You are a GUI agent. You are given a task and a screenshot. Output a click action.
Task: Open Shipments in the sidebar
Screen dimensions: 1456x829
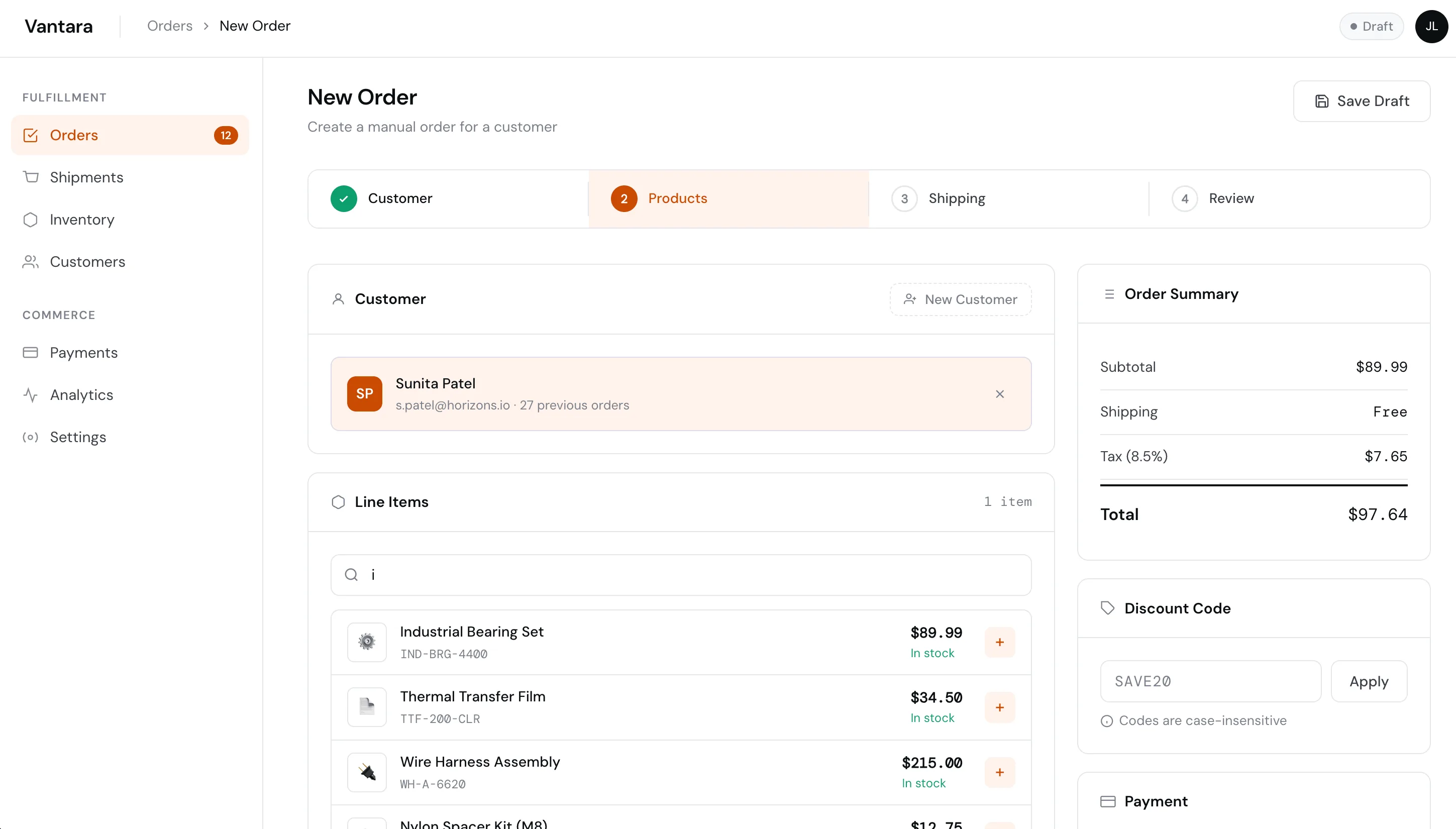tap(130, 177)
